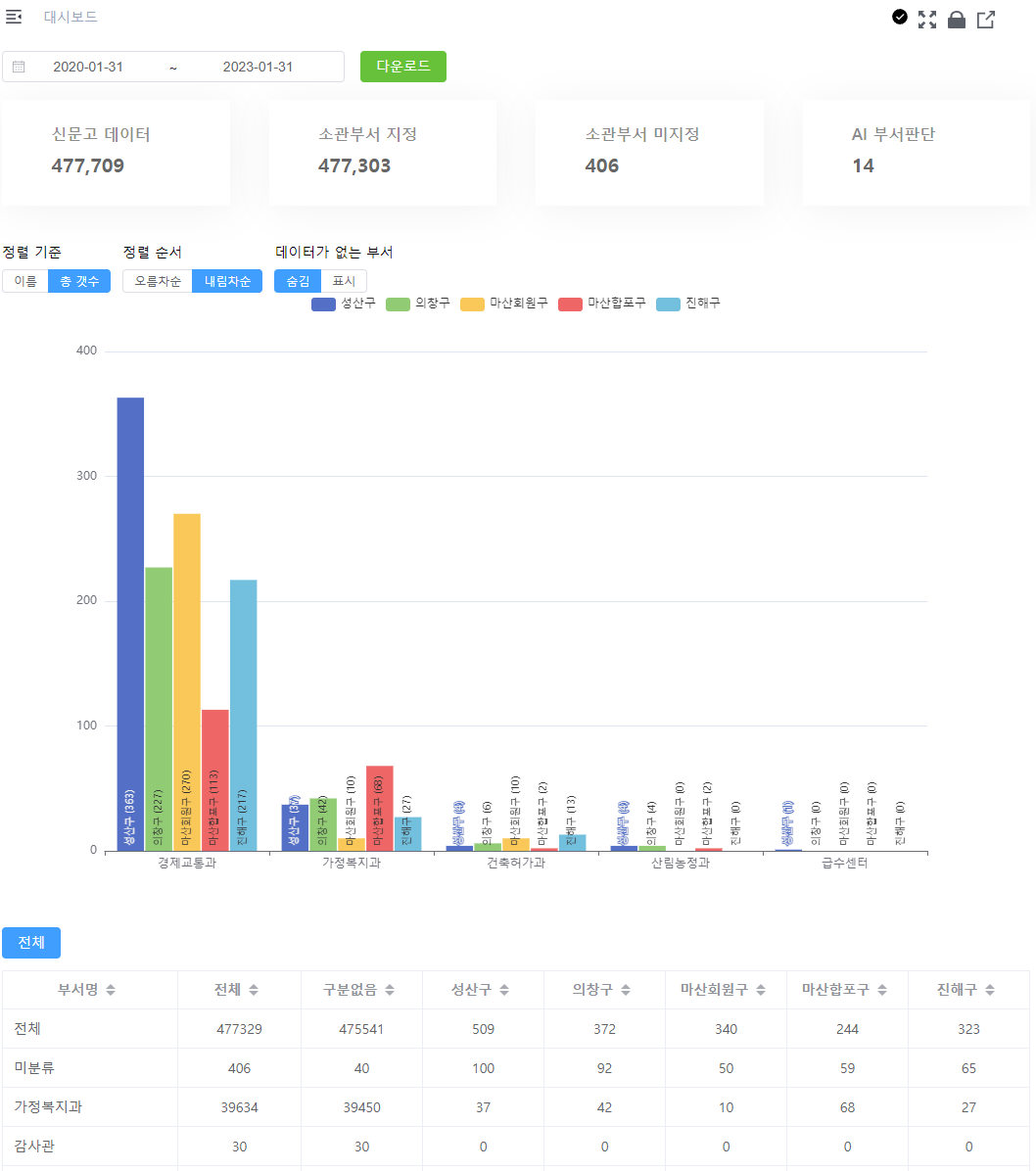Image resolution: width=1036 pixels, height=1171 pixels.
Task: Click the calendar icon in date range
Action: [19, 67]
